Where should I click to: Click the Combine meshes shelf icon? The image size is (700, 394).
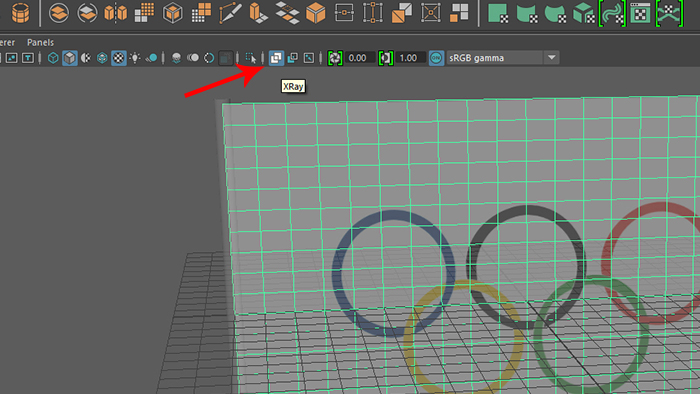click(x=58, y=13)
